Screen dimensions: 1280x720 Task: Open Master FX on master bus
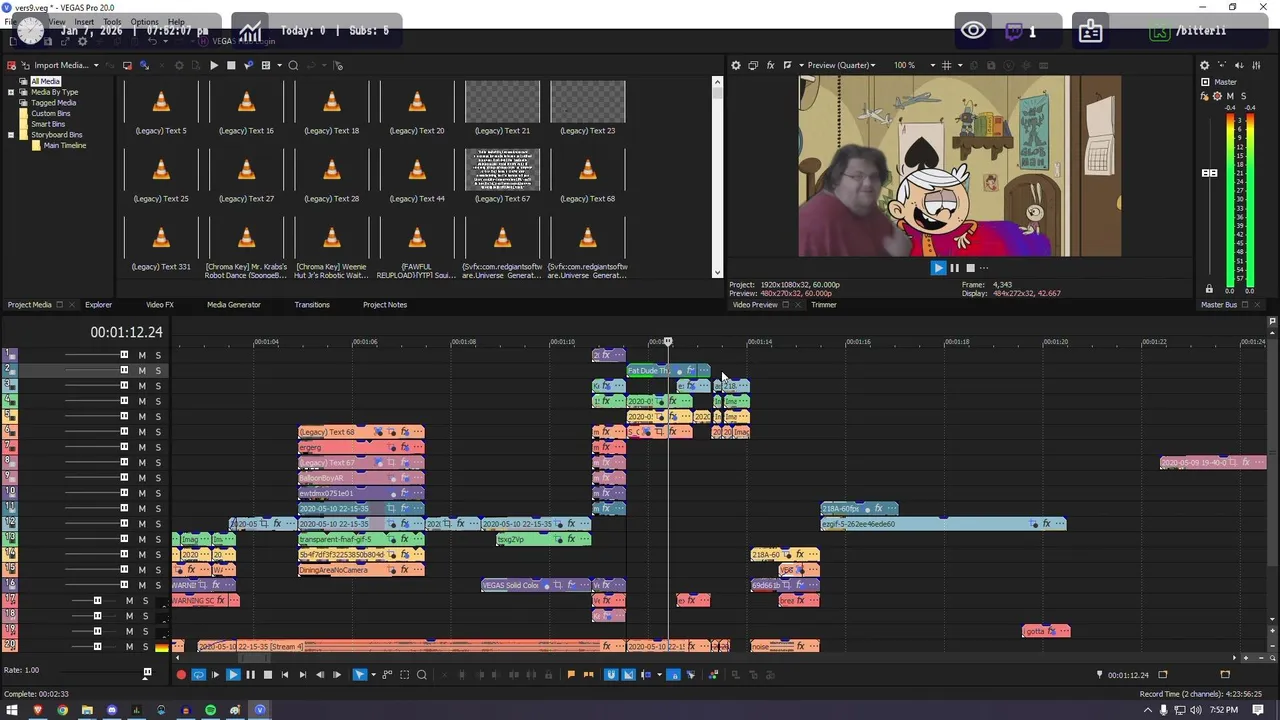click(x=1205, y=96)
